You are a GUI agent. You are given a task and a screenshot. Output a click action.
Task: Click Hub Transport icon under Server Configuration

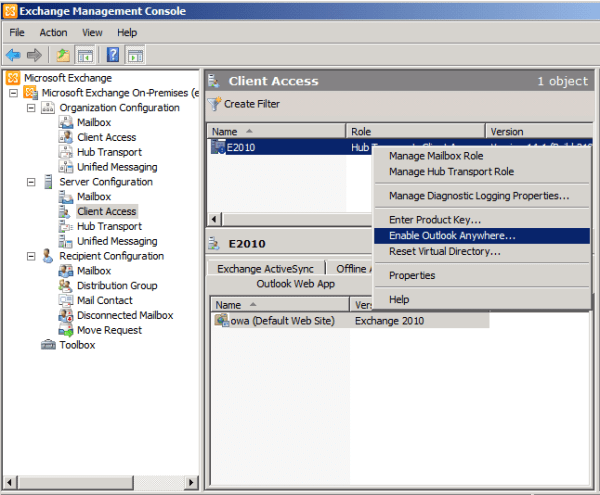click(x=66, y=226)
